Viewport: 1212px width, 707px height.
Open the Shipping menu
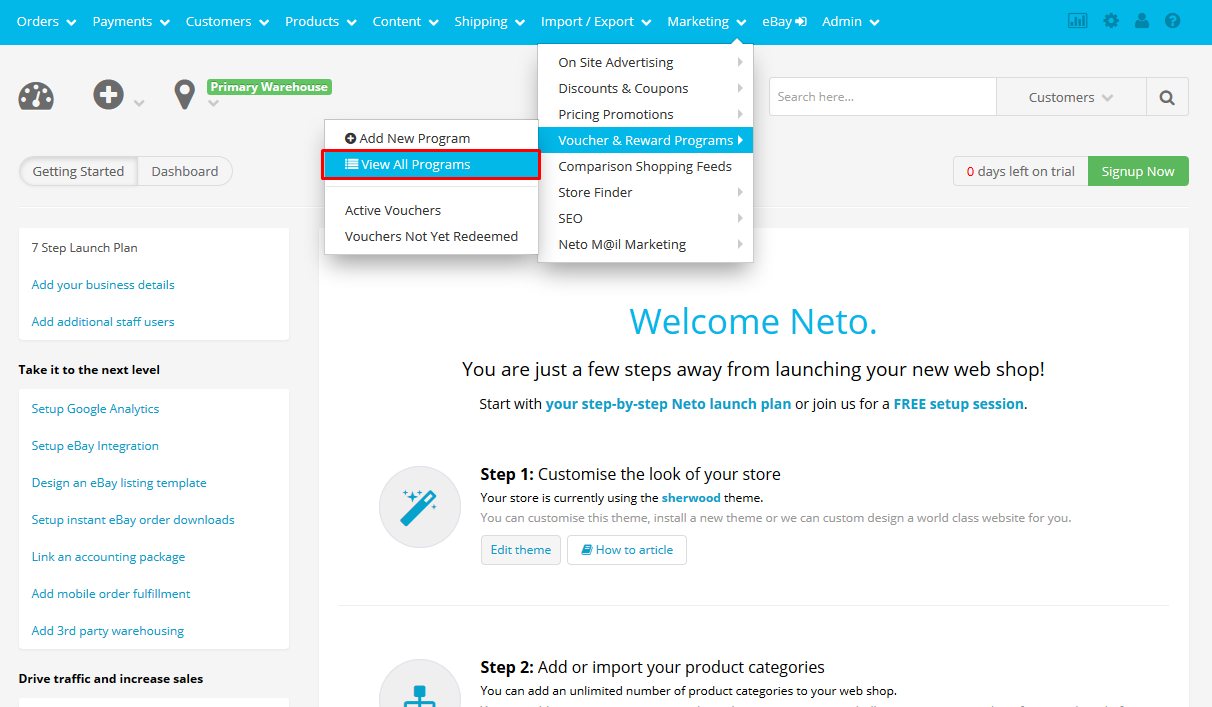tap(490, 22)
